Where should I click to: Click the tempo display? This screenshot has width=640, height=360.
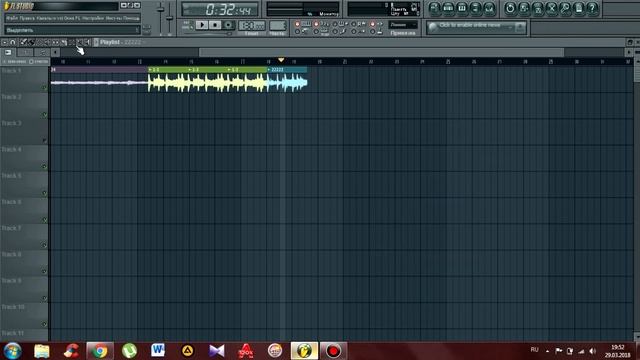pyautogui.click(x=252, y=25)
